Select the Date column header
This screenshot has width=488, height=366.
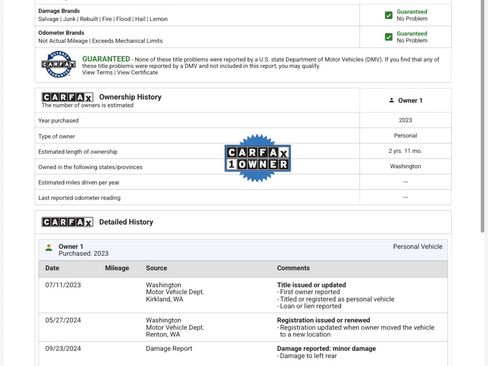pos(52,268)
